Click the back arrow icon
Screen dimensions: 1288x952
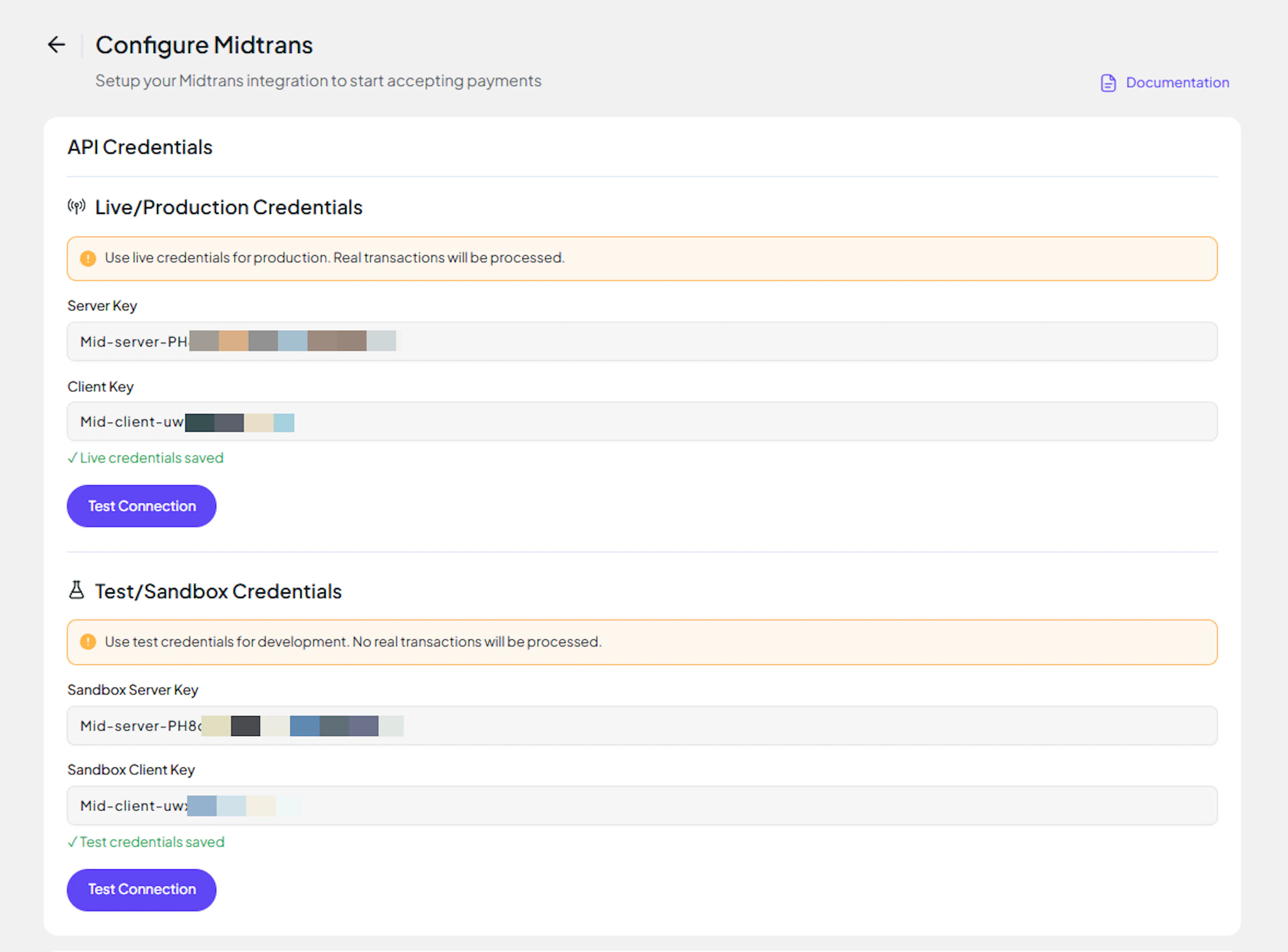click(x=56, y=44)
